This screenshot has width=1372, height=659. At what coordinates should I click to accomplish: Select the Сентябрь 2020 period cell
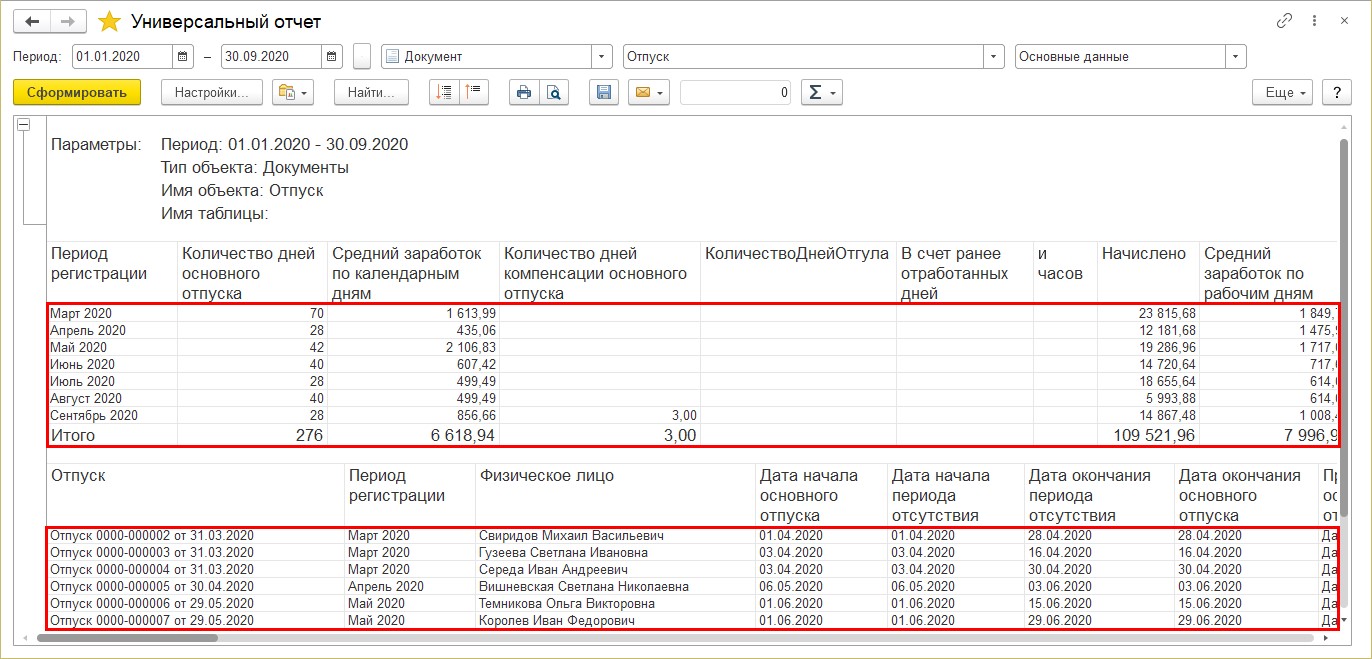tap(113, 415)
